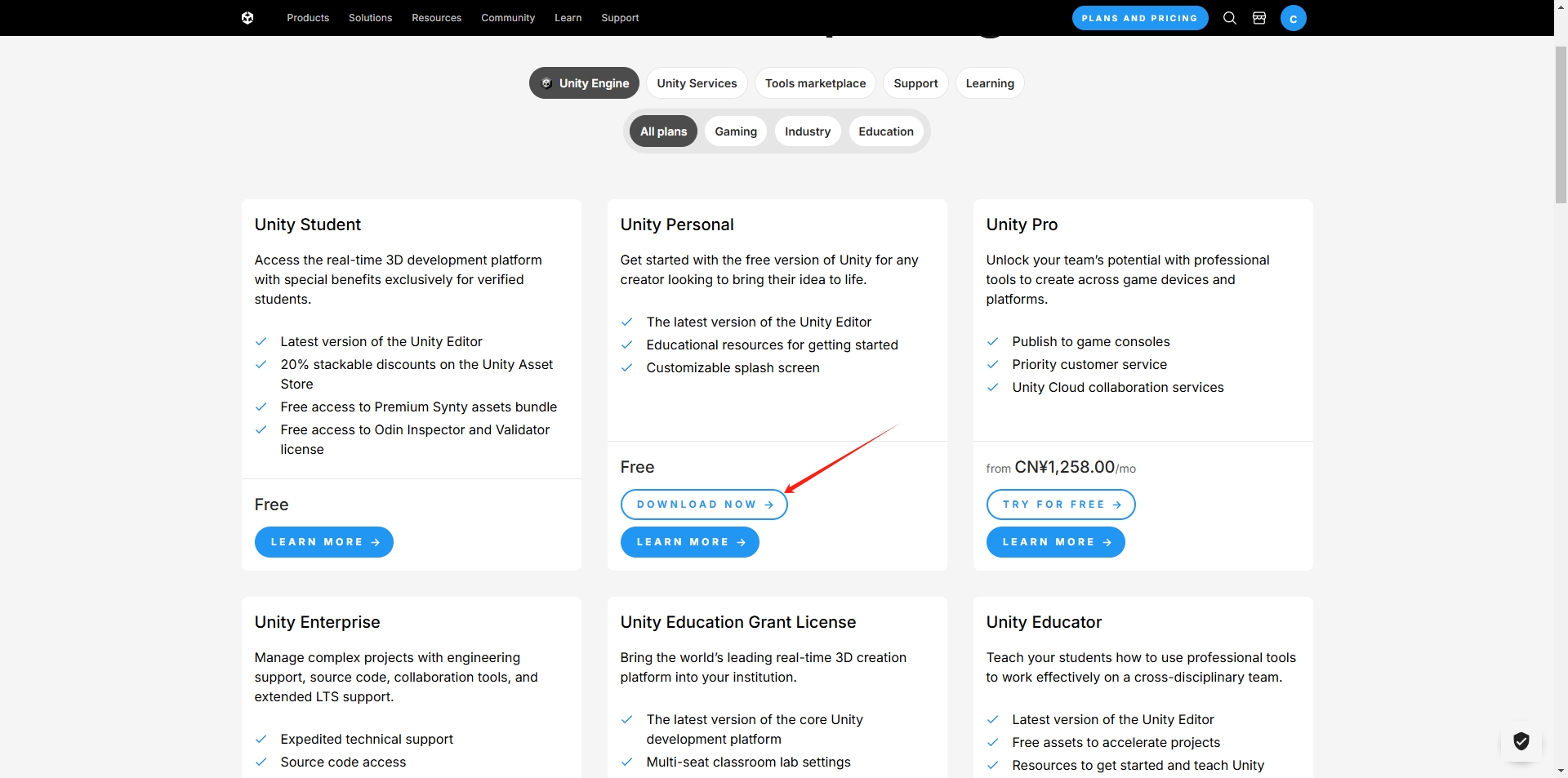Click 'Priority customer service' feature text
Viewport: 1568px width, 778px height.
[x=1089, y=364]
